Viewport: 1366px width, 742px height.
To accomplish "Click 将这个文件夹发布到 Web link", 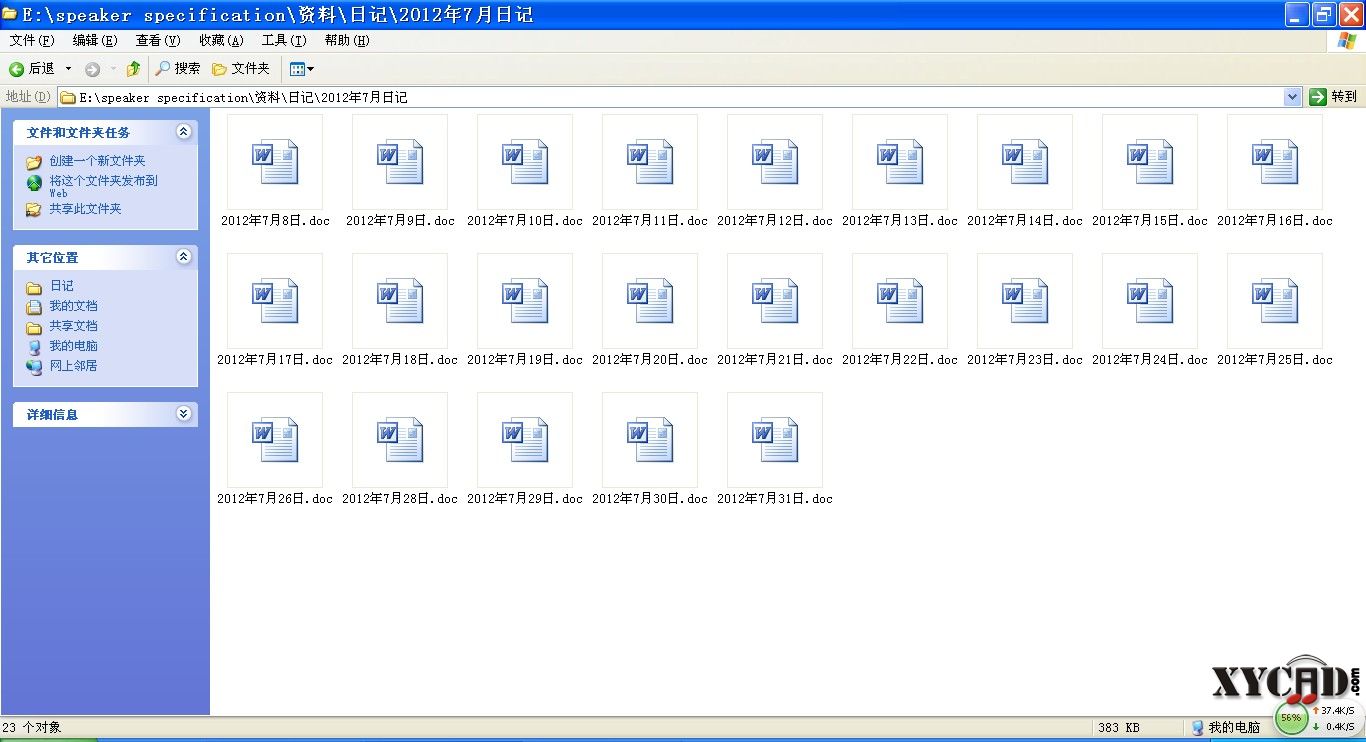I will (x=103, y=186).
